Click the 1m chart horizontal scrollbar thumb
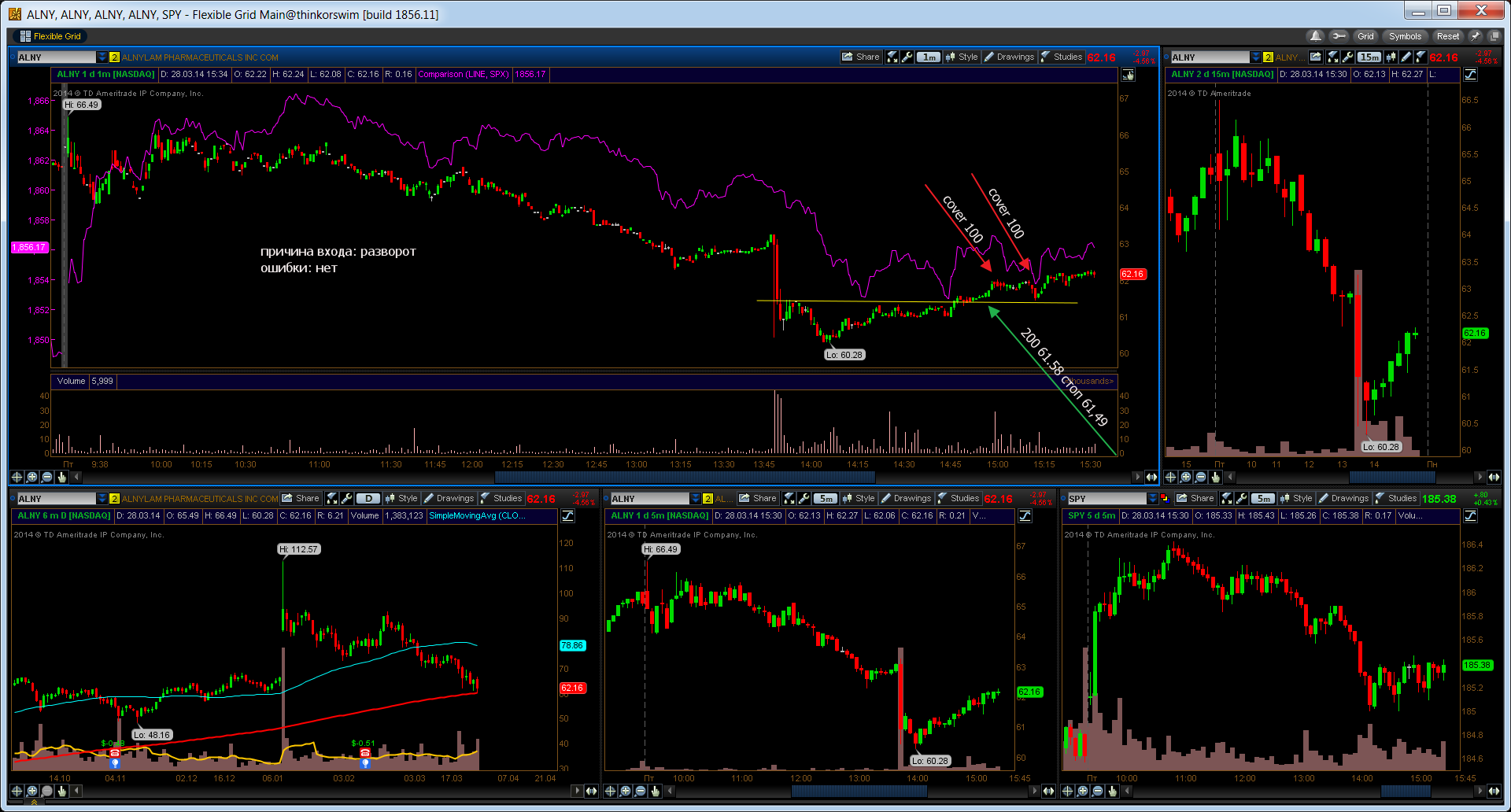Screen dimensions: 1511x812 tap(685, 477)
